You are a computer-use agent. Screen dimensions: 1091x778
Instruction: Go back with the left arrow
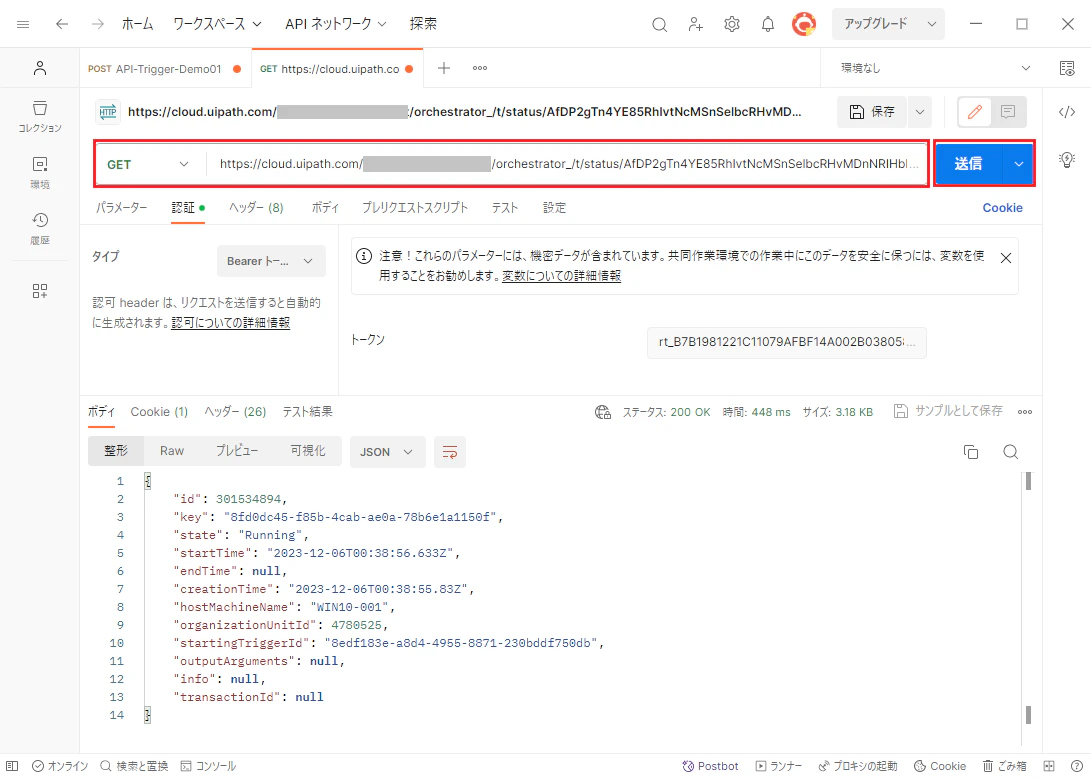coord(62,24)
